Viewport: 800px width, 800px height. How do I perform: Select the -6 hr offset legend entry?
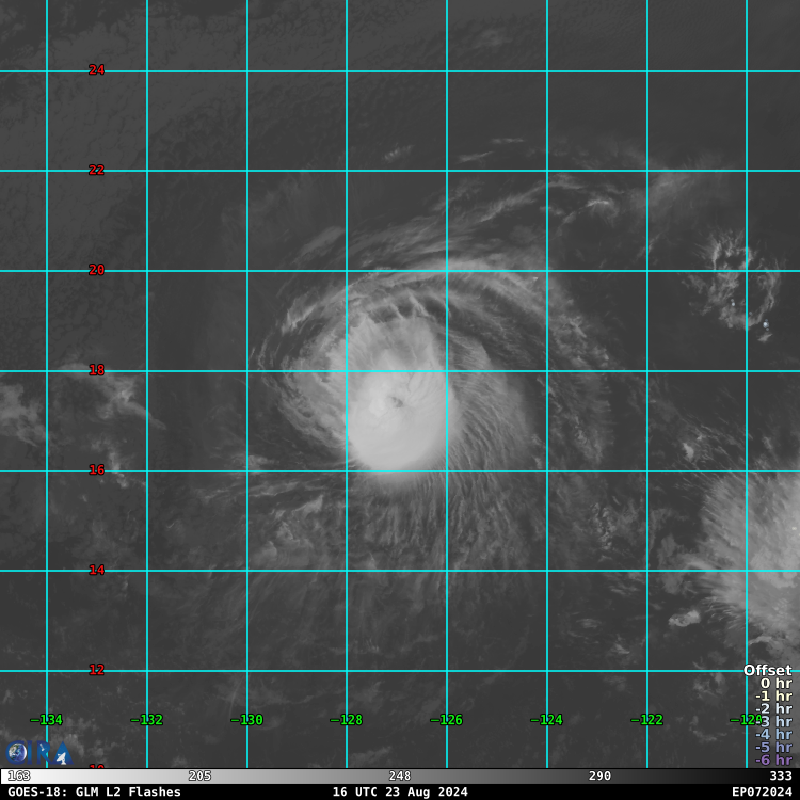[x=773, y=760]
